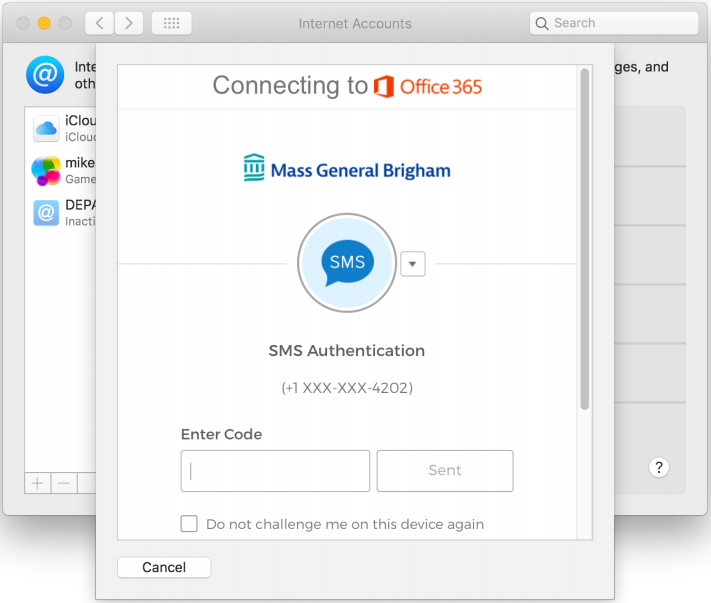The width and height of the screenshot is (711, 603).
Task: Open the help question mark button
Action: point(659,467)
